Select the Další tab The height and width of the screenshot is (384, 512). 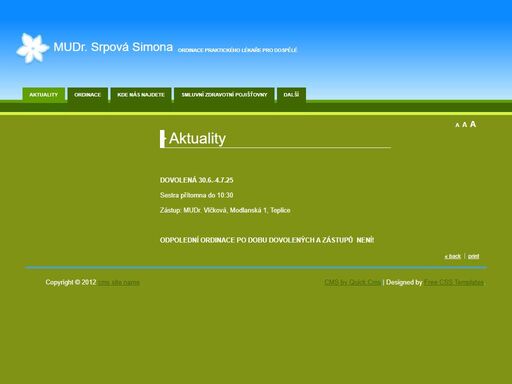[291, 95]
